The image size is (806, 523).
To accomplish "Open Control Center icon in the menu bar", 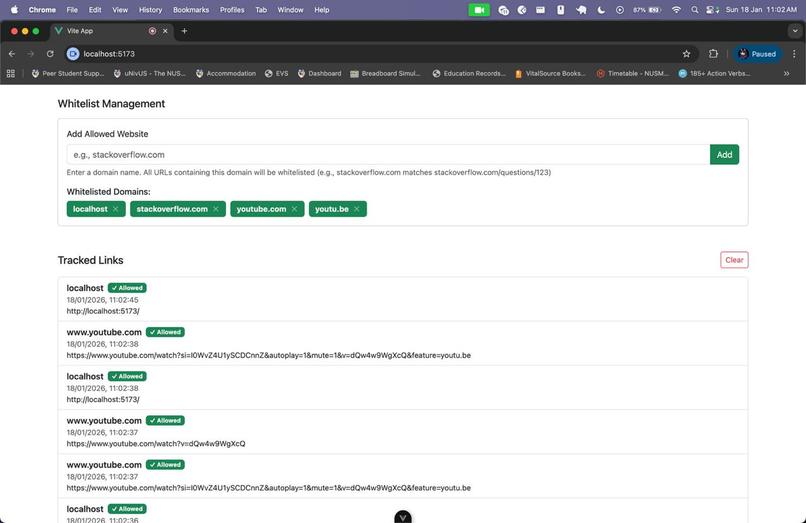I will point(712,10).
